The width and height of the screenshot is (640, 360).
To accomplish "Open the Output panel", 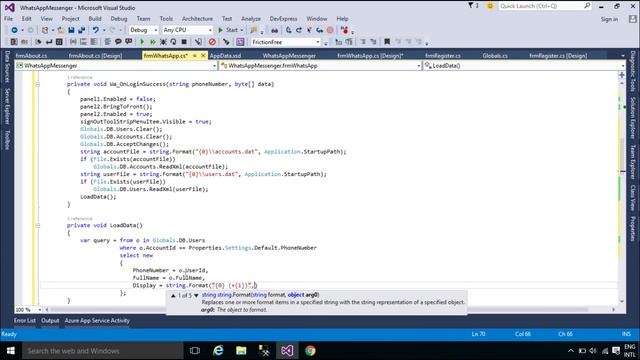I will tap(50, 321).
